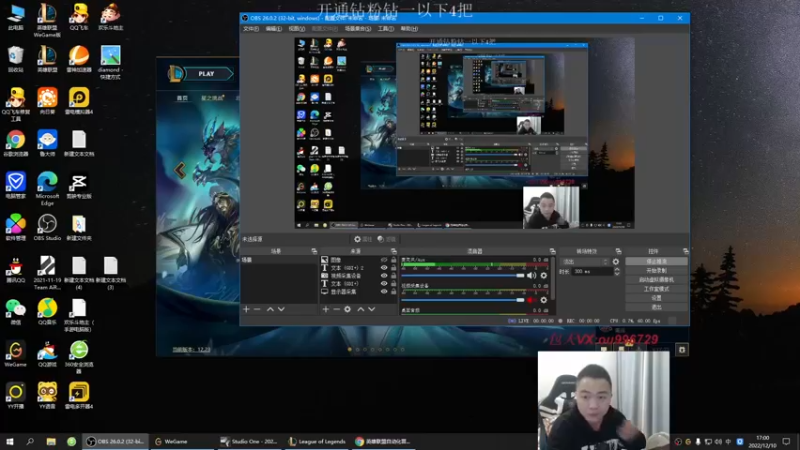Open settings gear for first mixer channel

(544, 276)
